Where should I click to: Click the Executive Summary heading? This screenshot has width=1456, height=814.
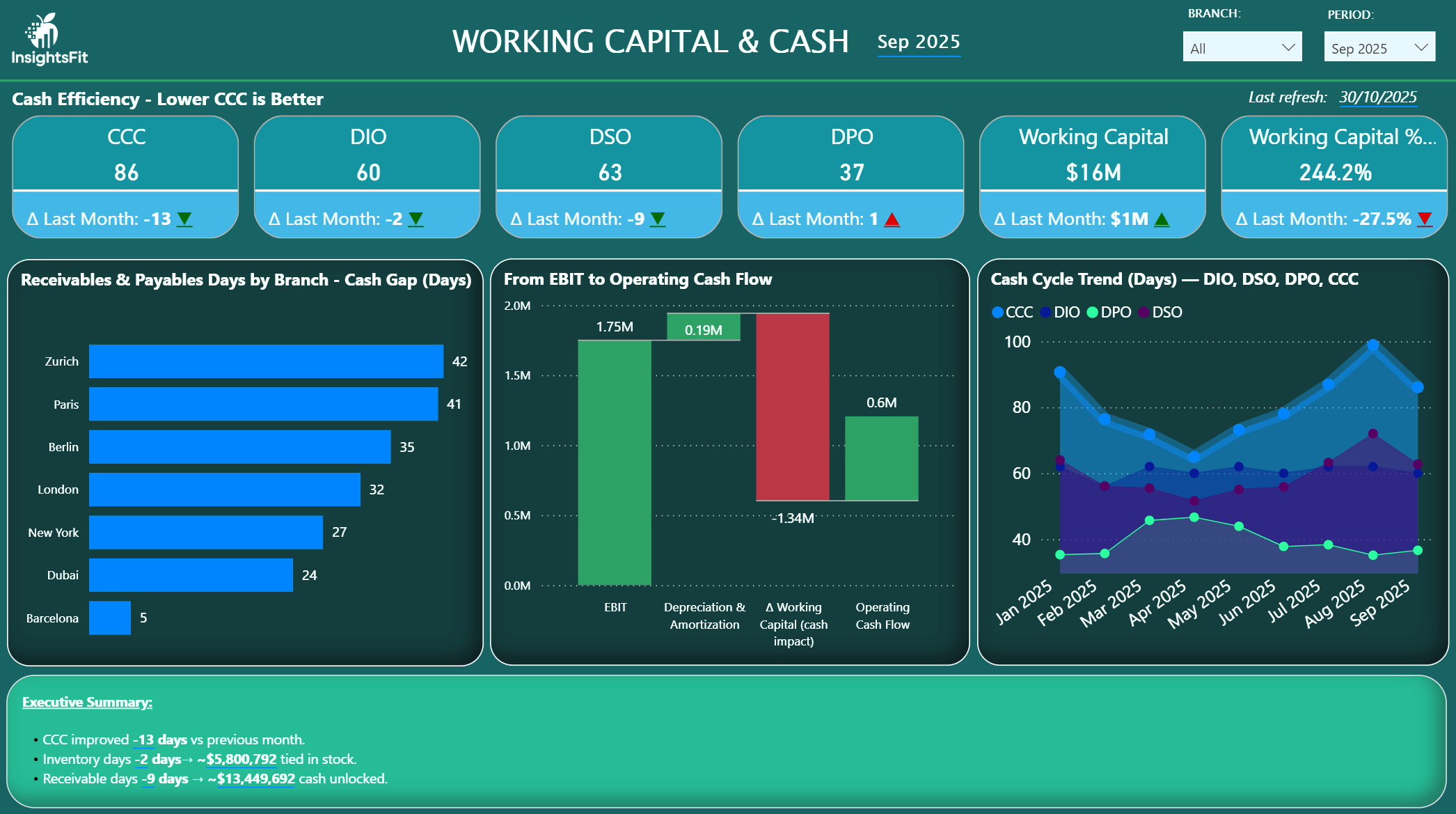click(87, 702)
